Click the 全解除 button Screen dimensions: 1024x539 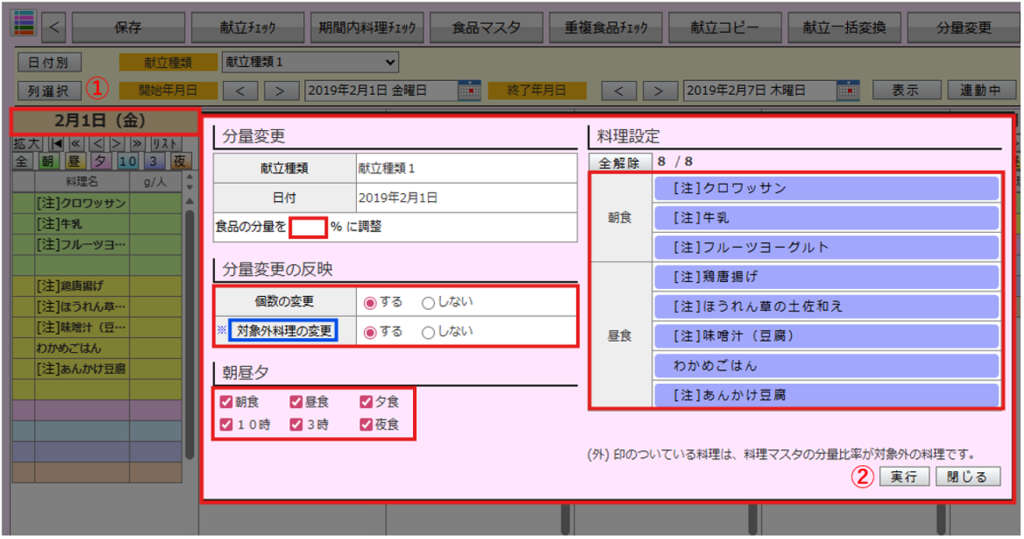(618, 161)
